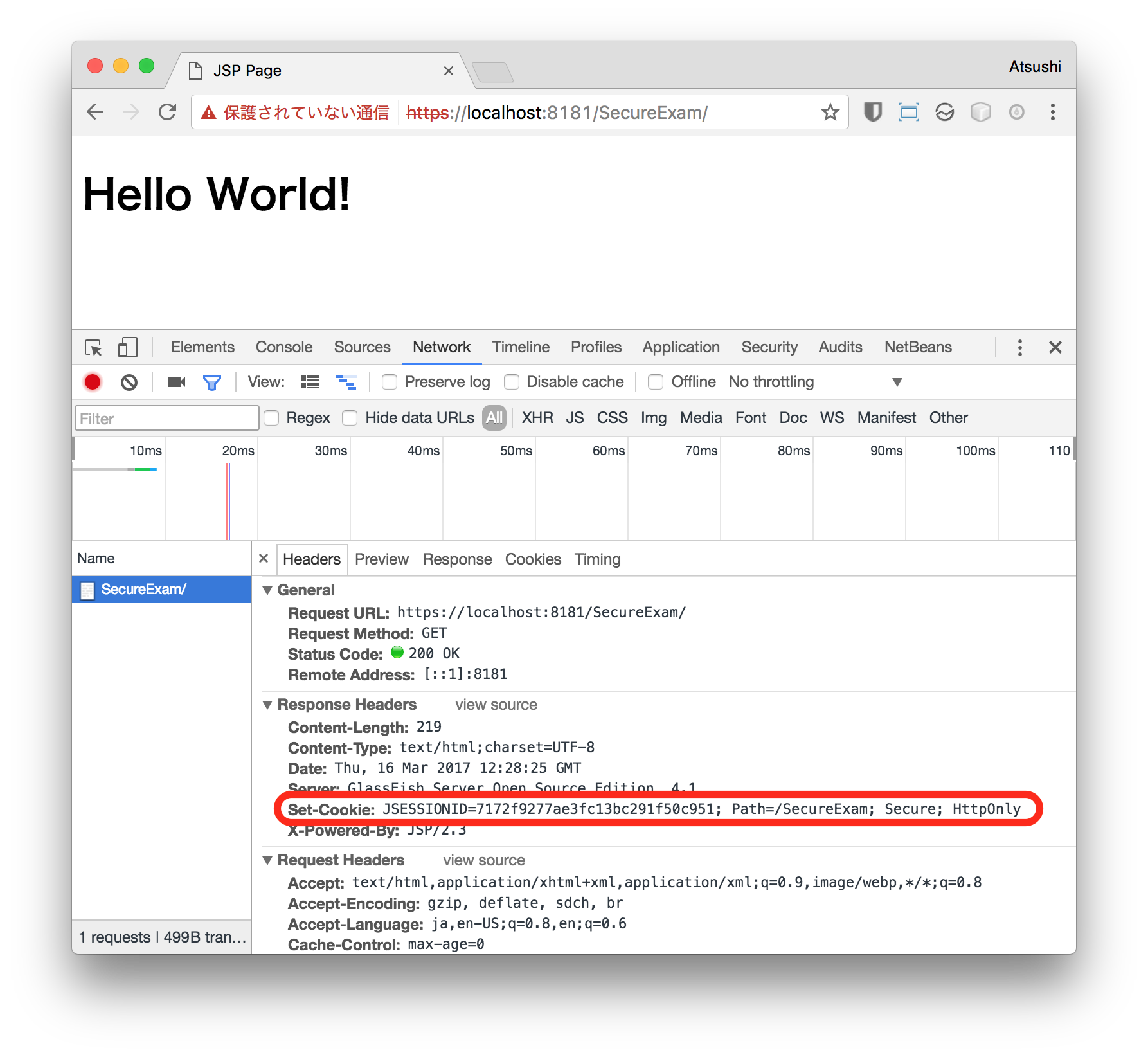Collapse the General section triangle
Screen dimensions: 1148x1057
coord(268,590)
